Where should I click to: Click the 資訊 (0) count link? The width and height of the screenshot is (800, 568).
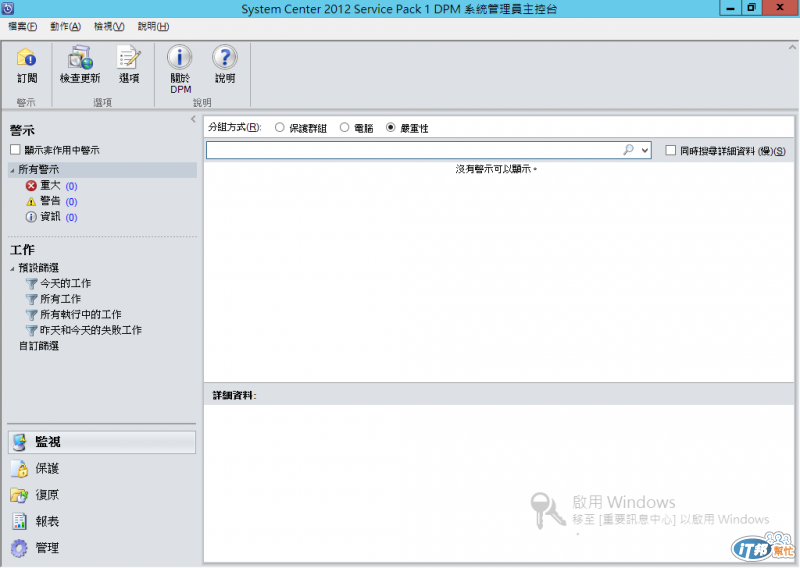71,217
